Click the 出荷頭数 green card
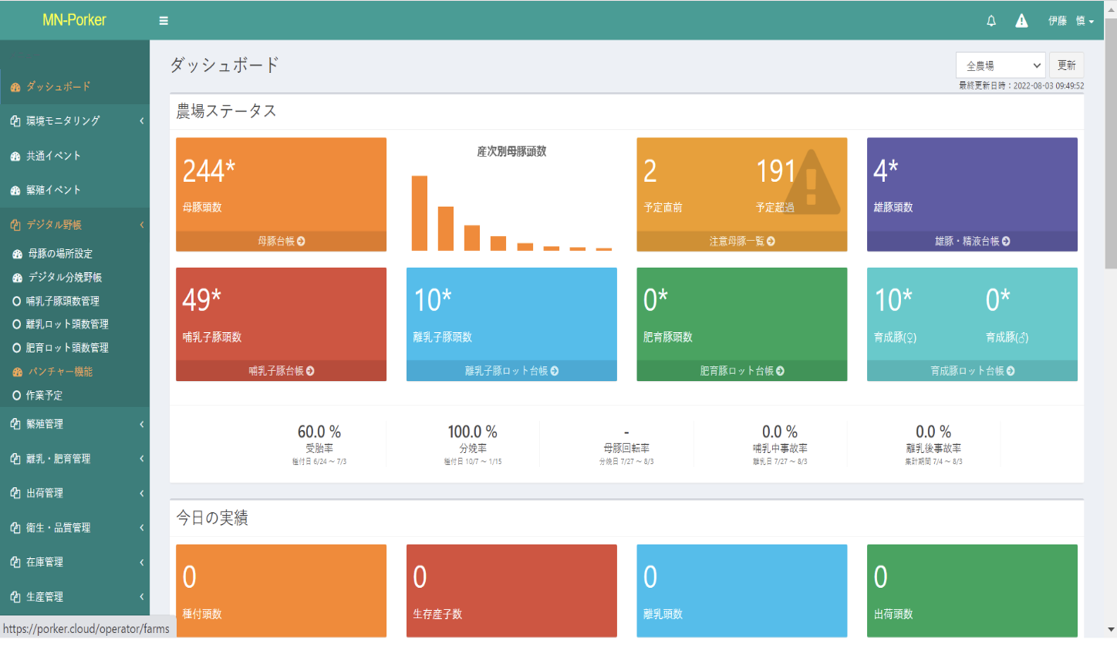The width and height of the screenshot is (1117, 657). pos(972,591)
